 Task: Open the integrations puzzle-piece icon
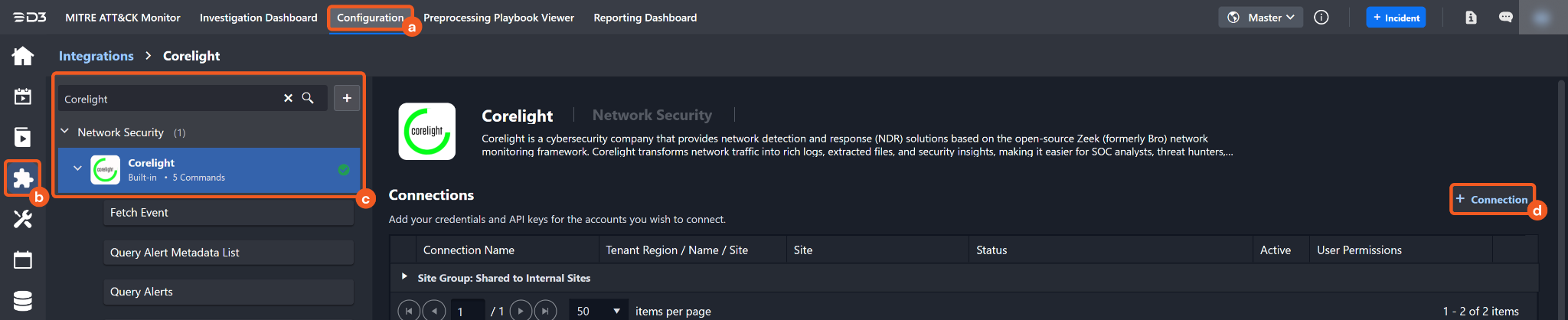[x=23, y=178]
